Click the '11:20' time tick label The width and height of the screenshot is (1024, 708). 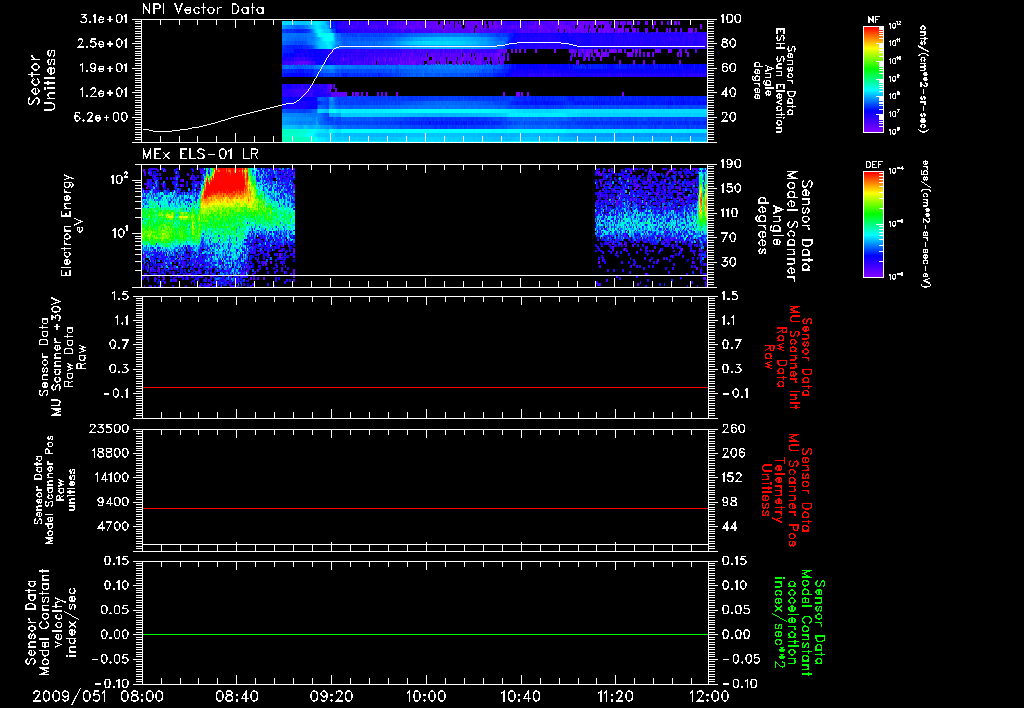pos(615,696)
